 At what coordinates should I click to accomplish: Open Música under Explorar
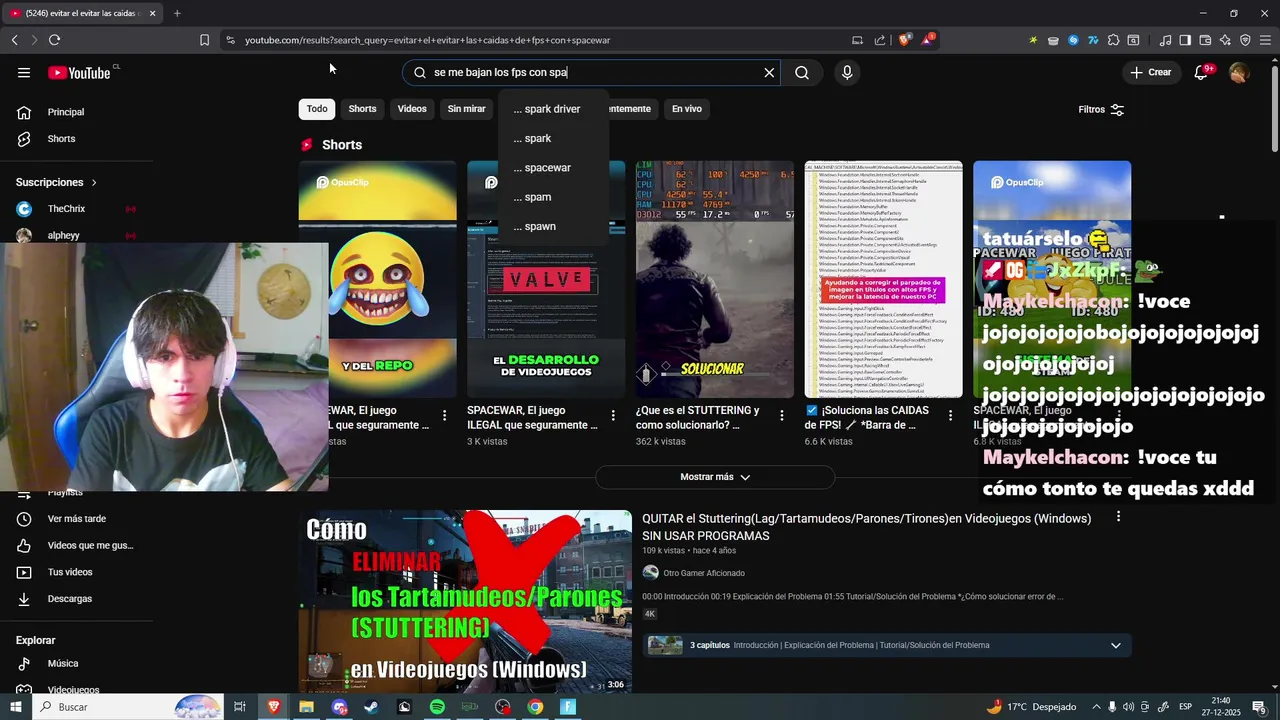[77, 663]
